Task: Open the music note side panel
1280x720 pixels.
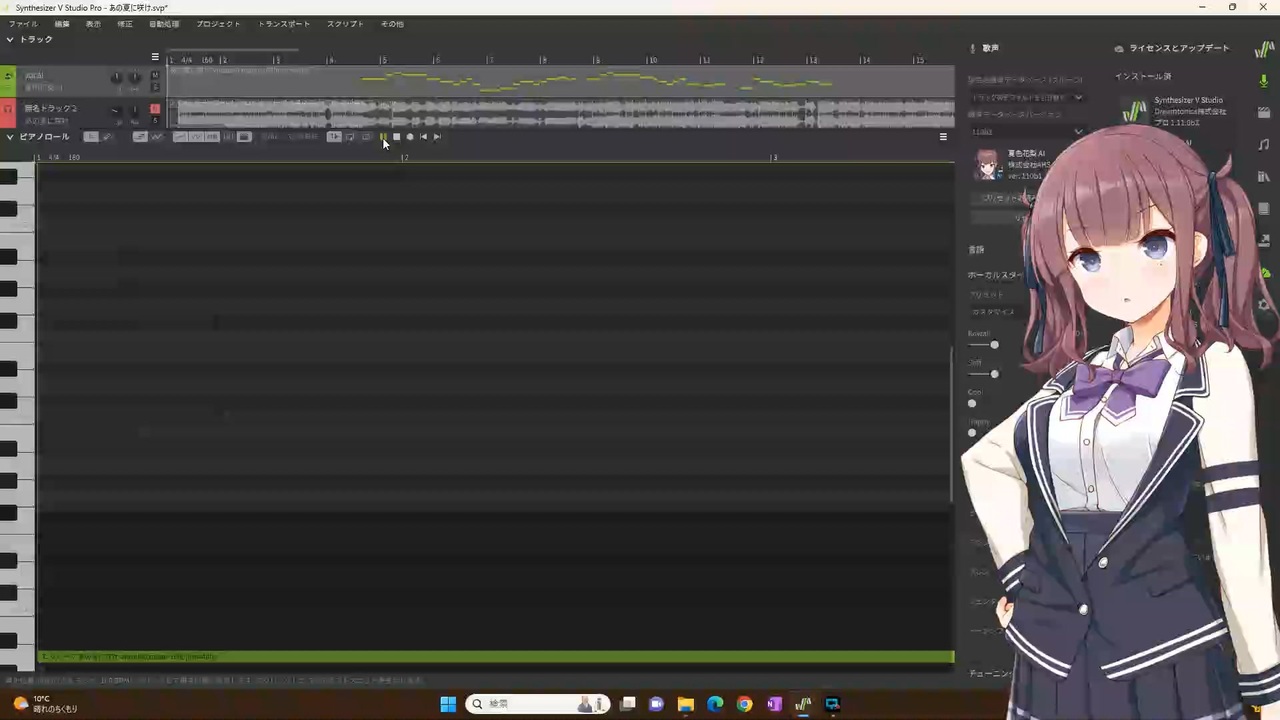Action: [x=1264, y=145]
